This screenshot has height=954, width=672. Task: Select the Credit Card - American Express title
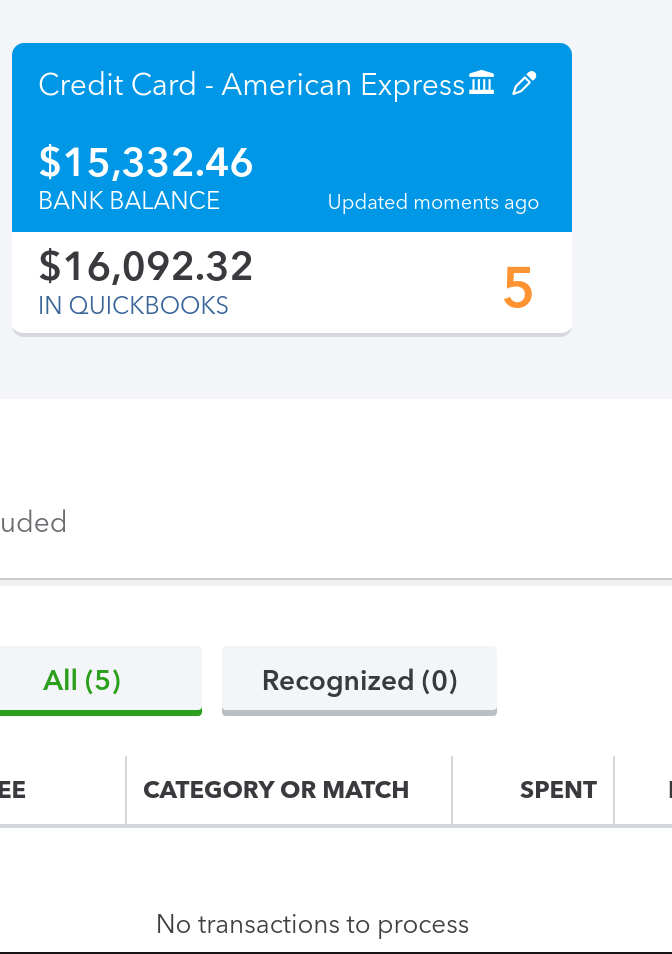[x=251, y=85]
